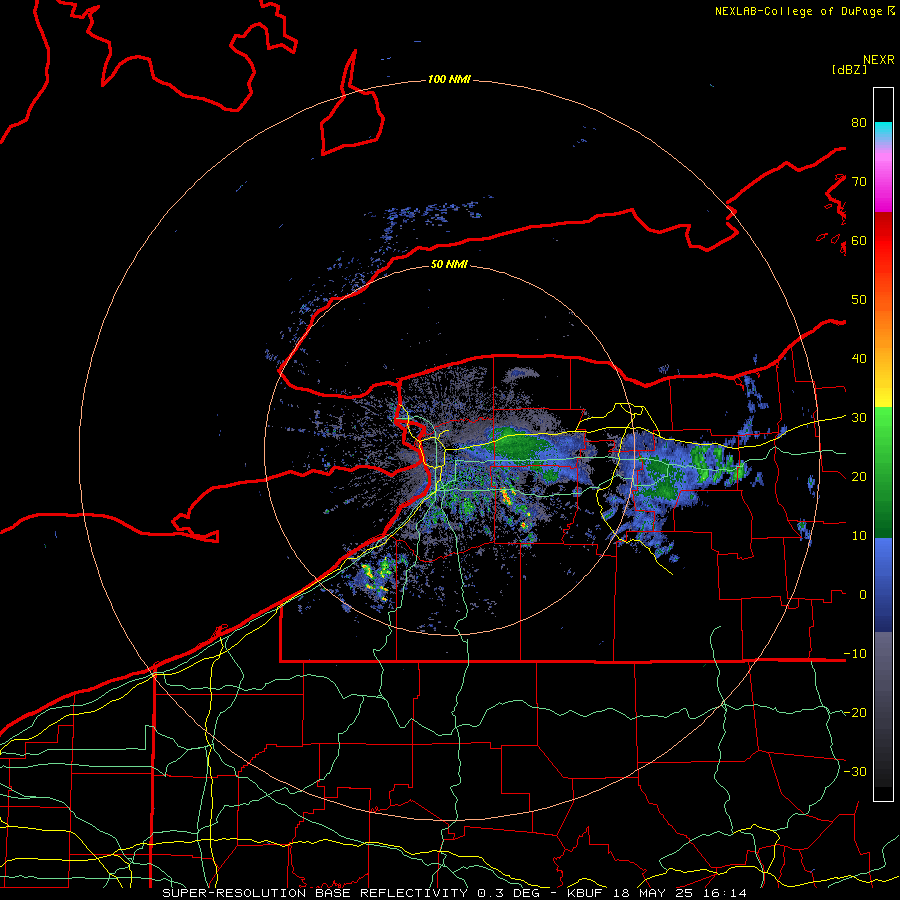
Task: Click the -20 value on the dBZ scale
Action: pyautogui.click(x=855, y=713)
